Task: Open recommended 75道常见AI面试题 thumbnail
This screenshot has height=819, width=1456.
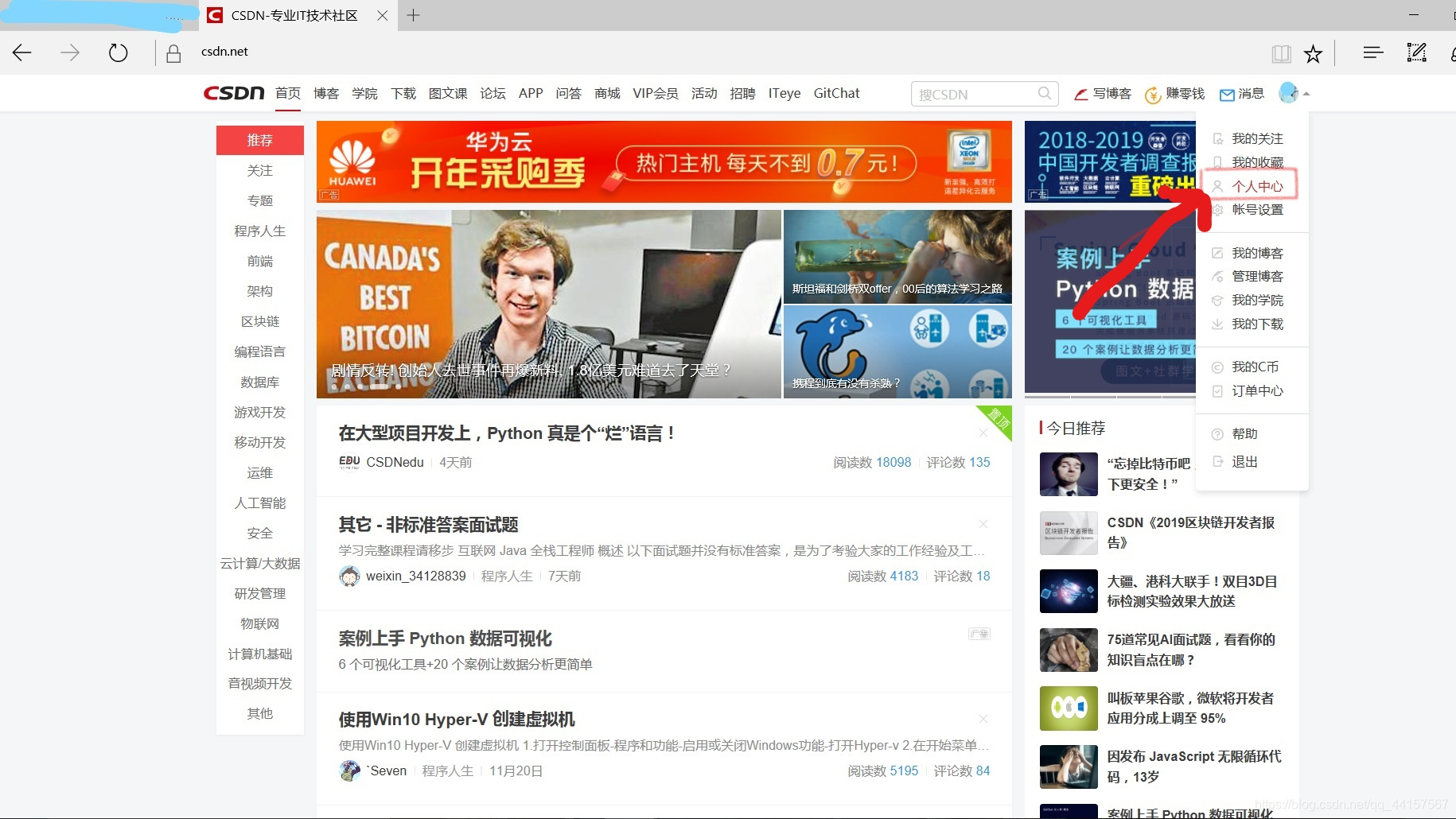Action: pyautogui.click(x=1069, y=650)
